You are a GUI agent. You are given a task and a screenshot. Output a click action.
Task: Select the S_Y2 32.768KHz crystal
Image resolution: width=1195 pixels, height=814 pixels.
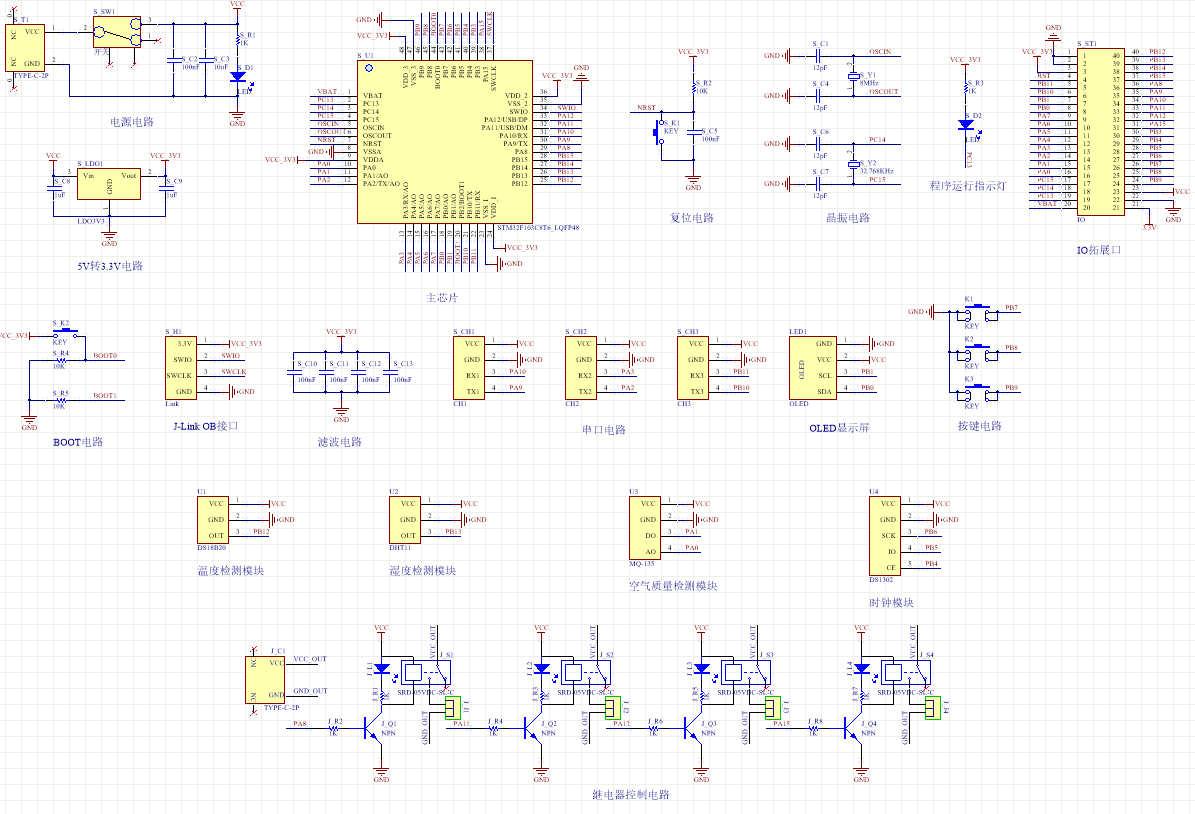(x=854, y=164)
